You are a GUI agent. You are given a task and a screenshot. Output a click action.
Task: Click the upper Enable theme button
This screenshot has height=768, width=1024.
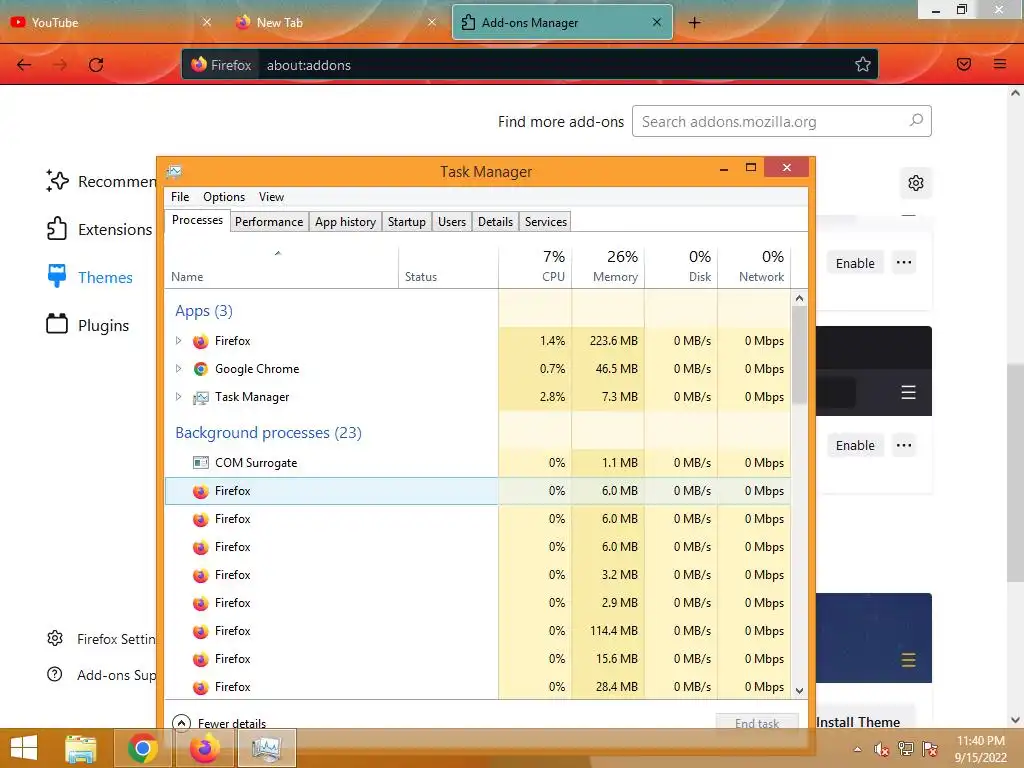pyautogui.click(x=855, y=263)
